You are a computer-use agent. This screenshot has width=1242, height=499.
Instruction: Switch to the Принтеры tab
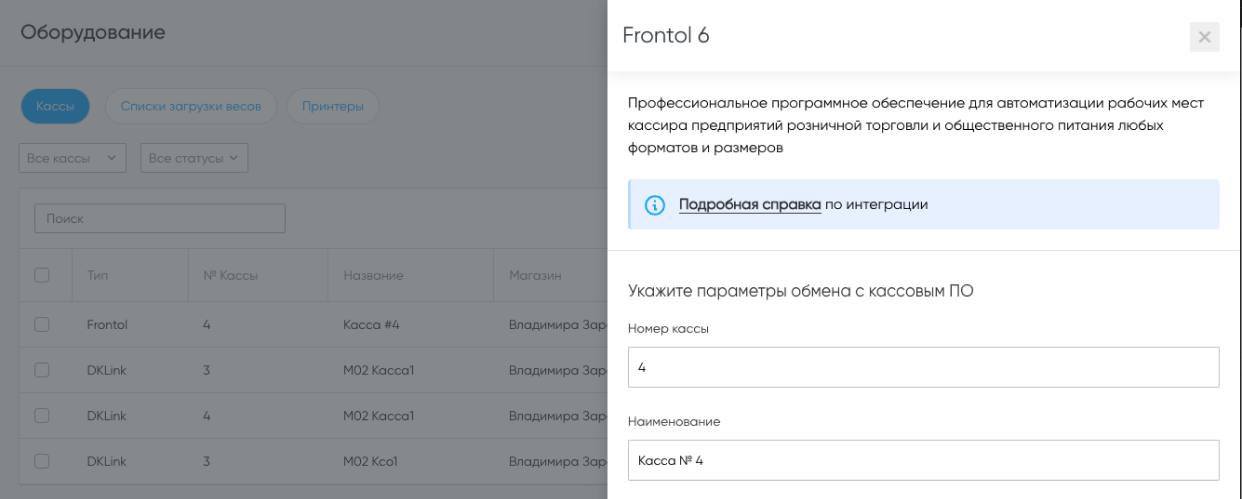pyautogui.click(x=332, y=107)
